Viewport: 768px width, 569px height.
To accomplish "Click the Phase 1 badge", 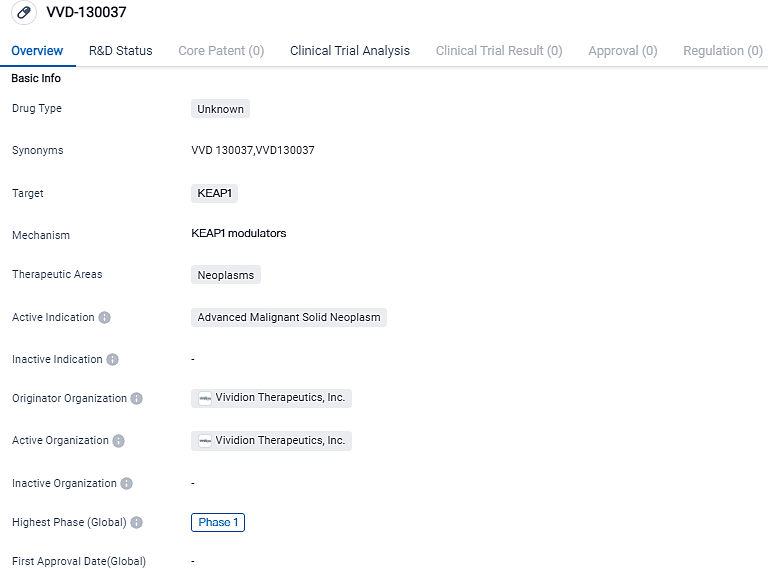I will coord(218,522).
